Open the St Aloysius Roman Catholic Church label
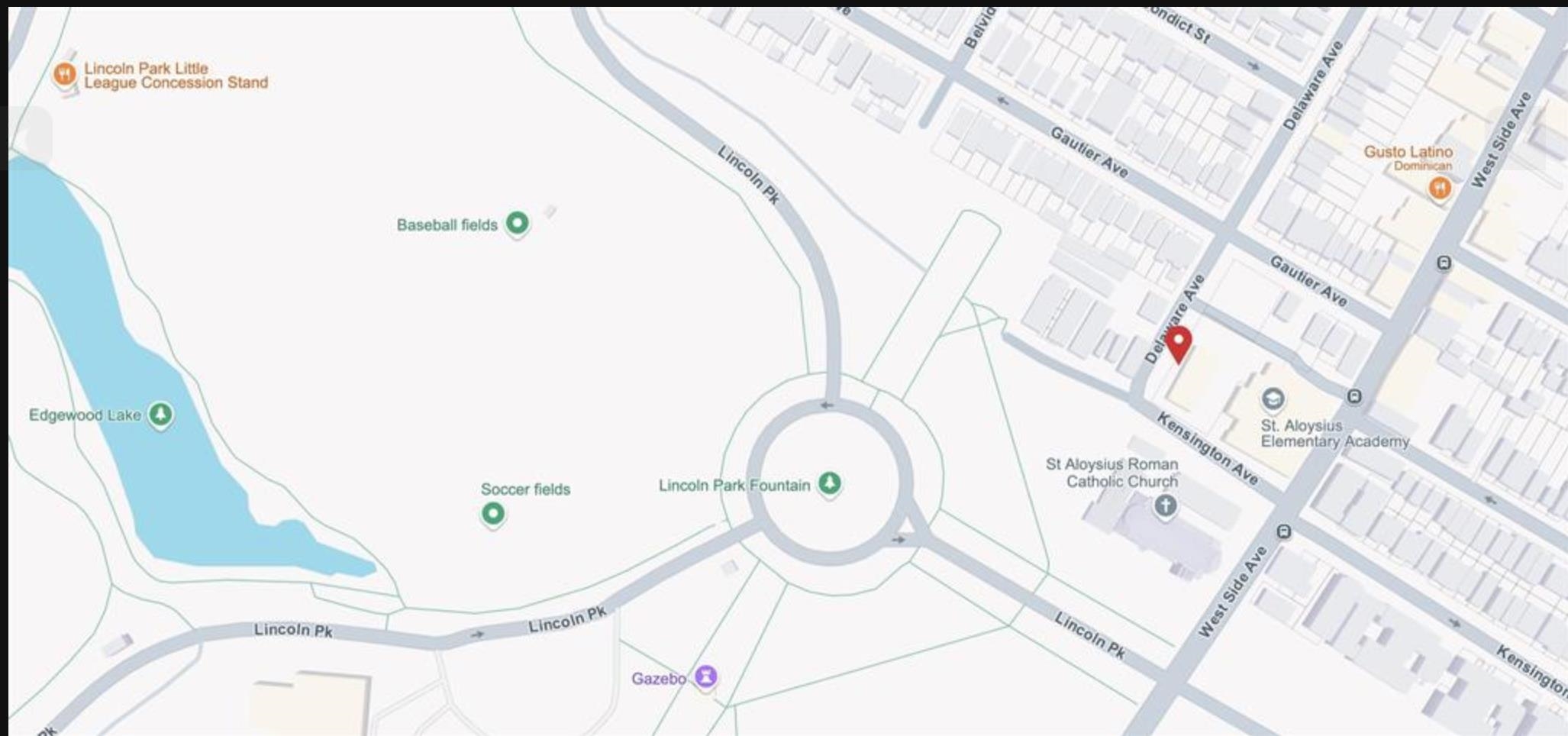The image size is (1568, 736). point(1111,473)
